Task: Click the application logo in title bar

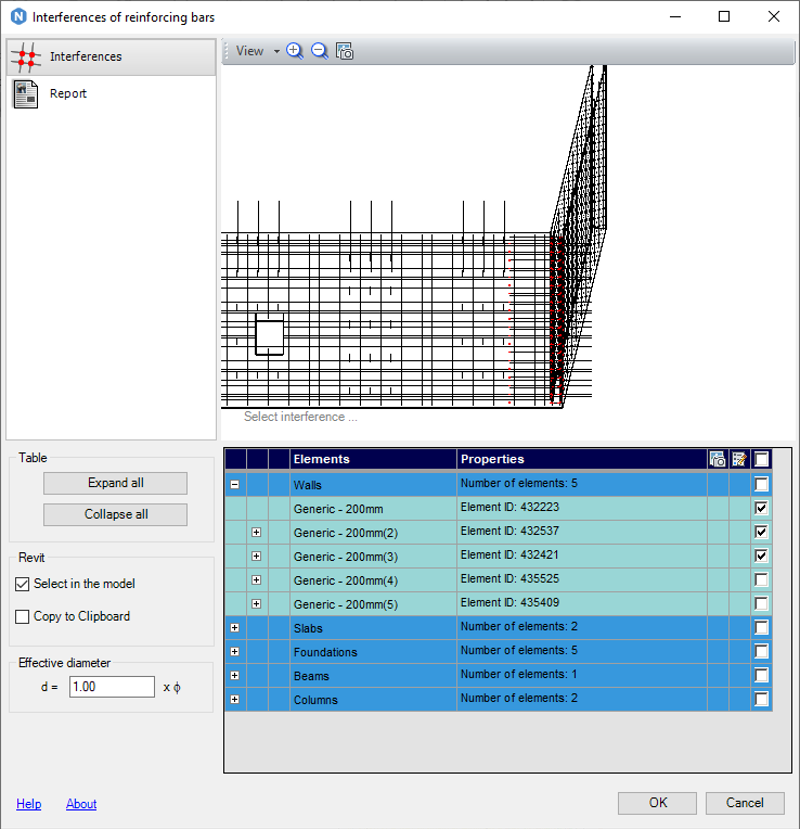Action: pyautogui.click(x=16, y=17)
